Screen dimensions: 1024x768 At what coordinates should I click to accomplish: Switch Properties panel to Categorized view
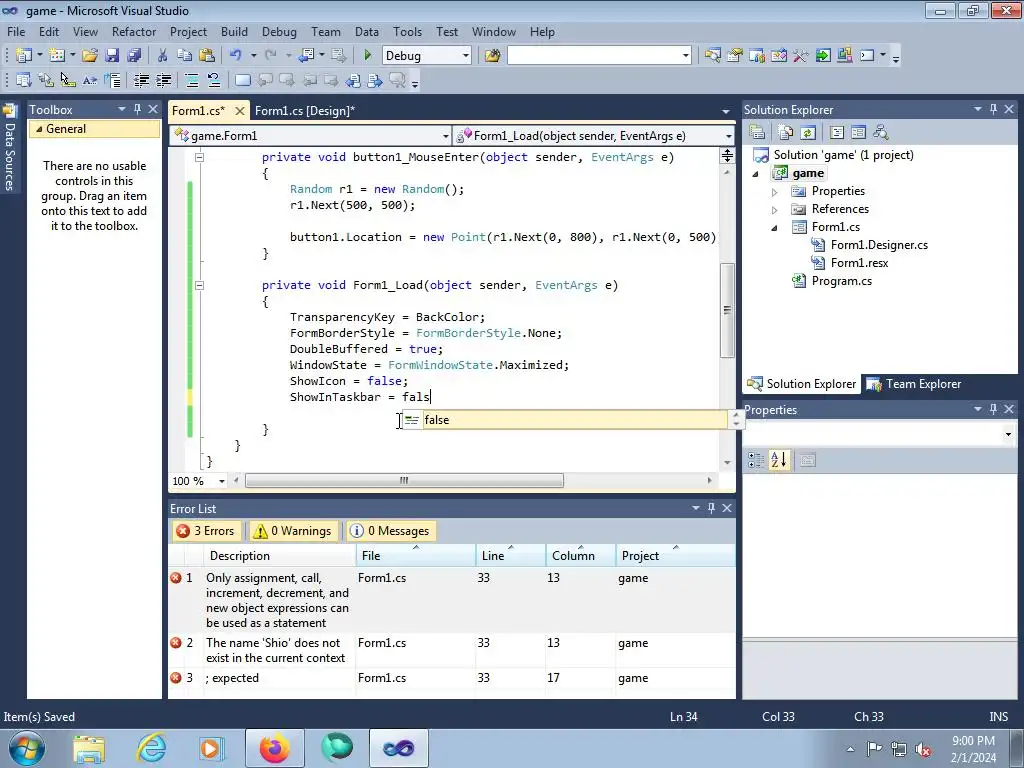(x=756, y=460)
